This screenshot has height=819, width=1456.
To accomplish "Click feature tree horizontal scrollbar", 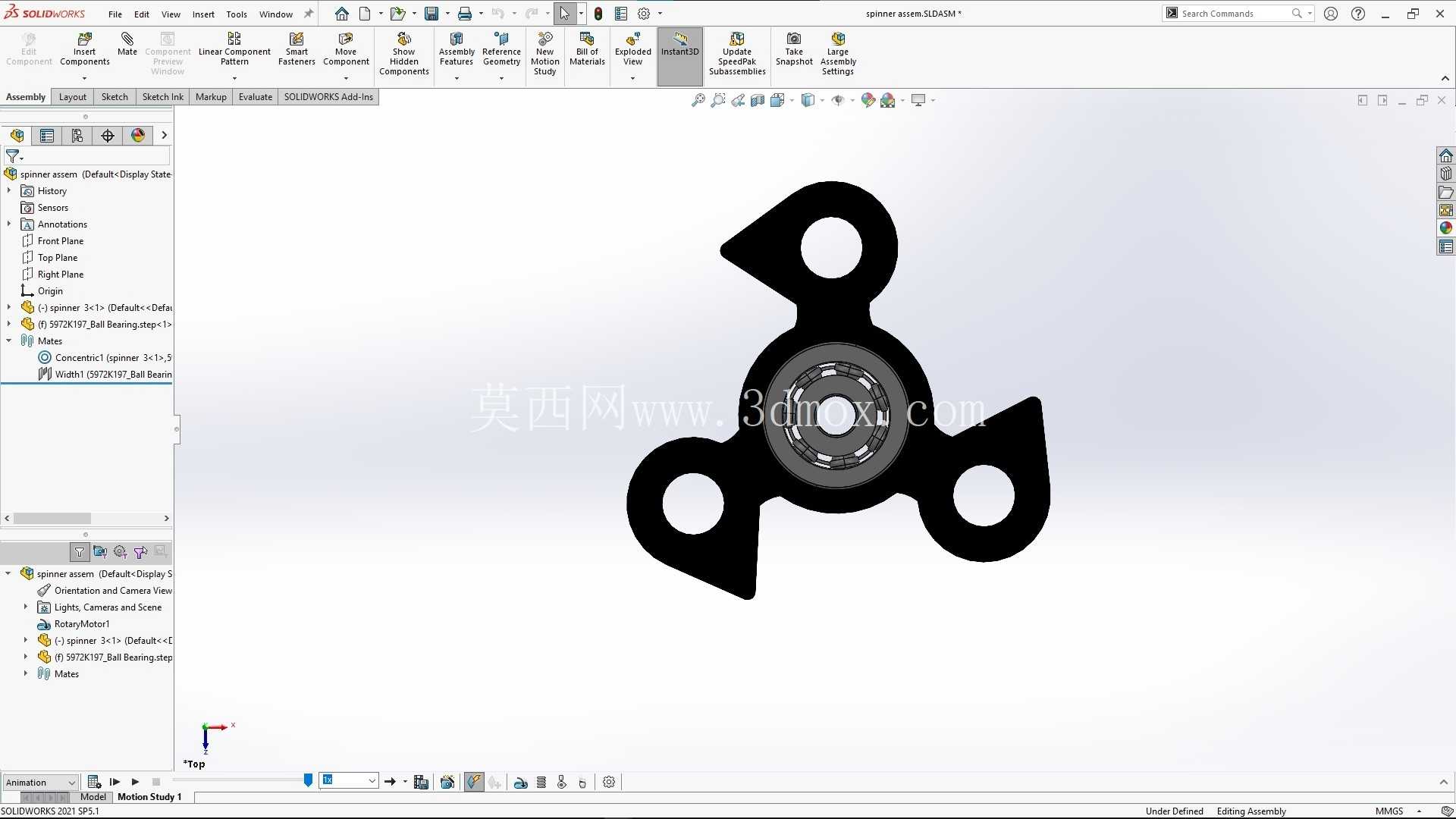I will [x=52, y=519].
